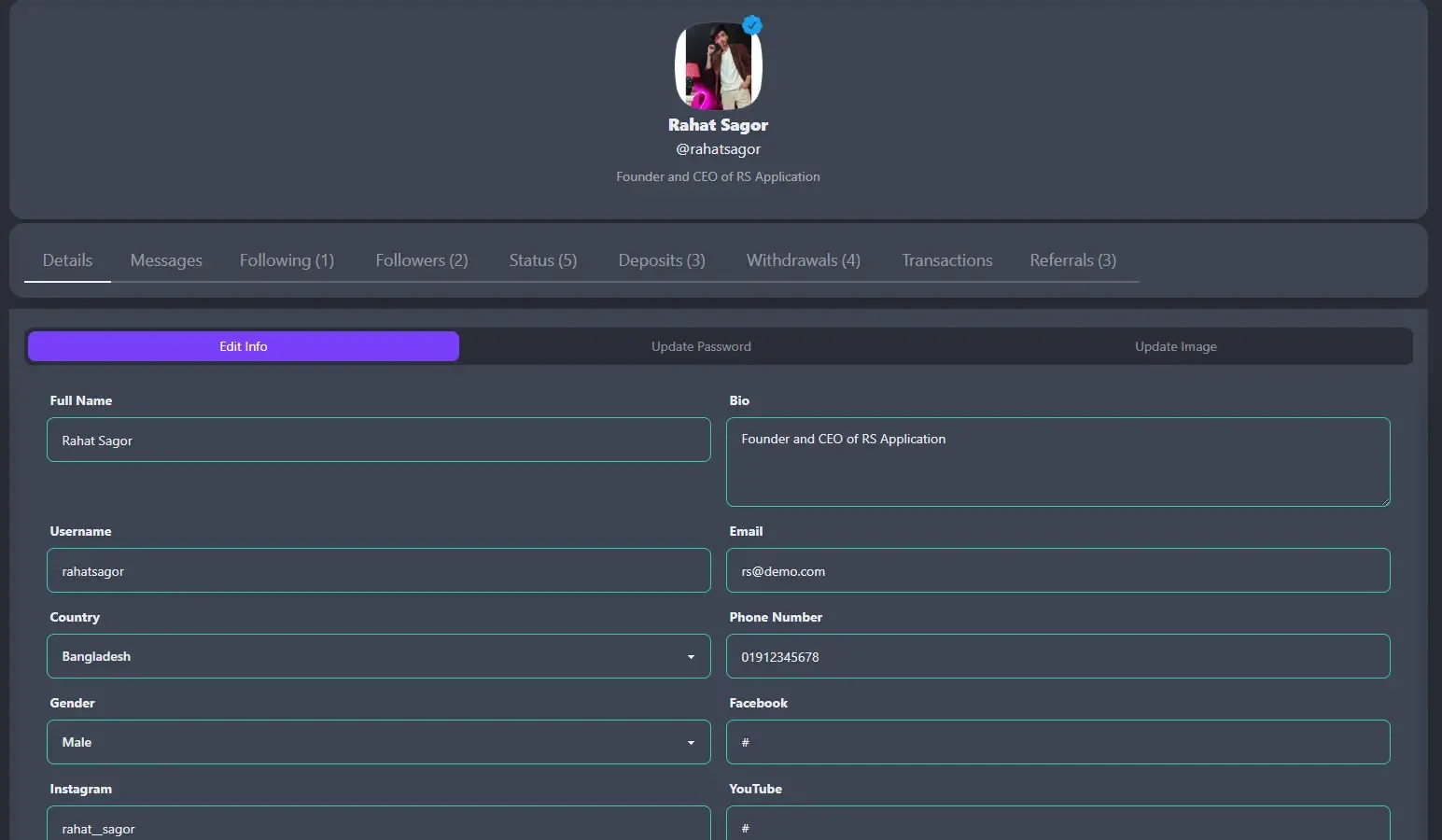Viewport: 1442px width, 840px height.
Task: View the Deposits (3) tab
Action: click(x=661, y=260)
